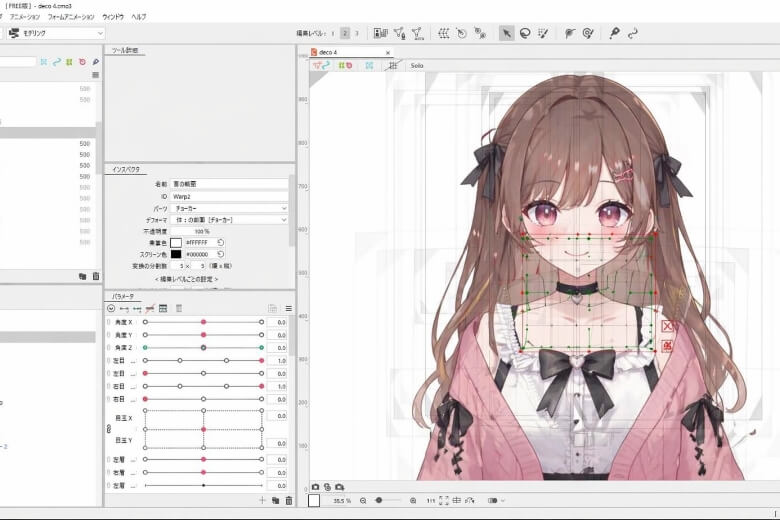
Task: Toggle the blue mesh display icon in view bar
Action: point(369,66)
